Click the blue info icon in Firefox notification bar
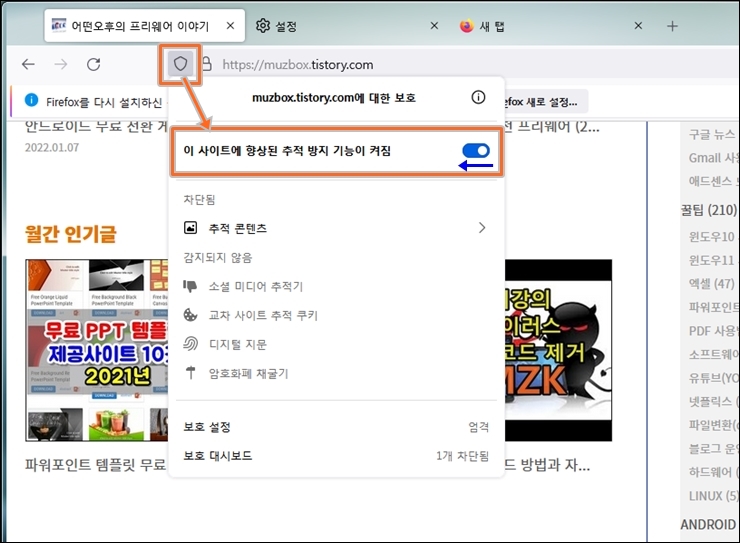The image size is (740, 543). (x=31, y=100)
